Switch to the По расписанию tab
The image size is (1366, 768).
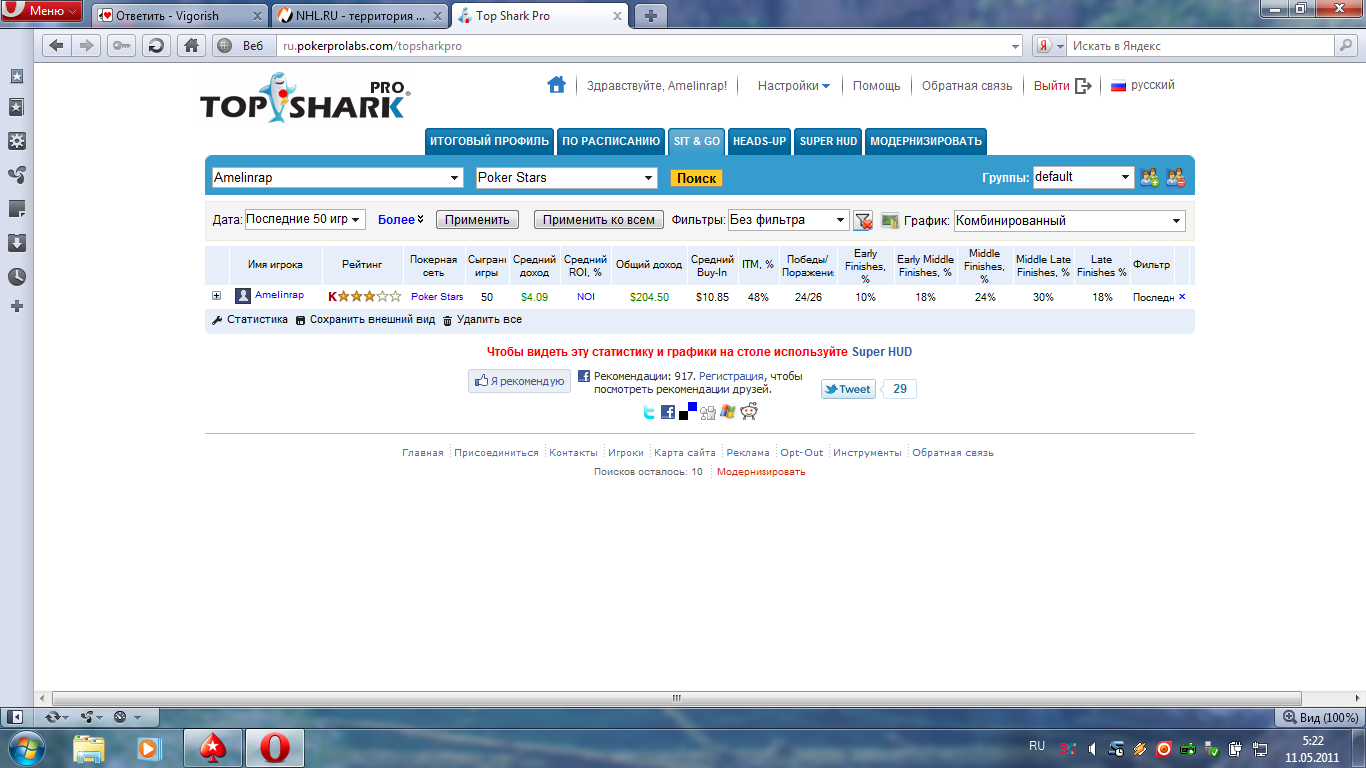tap(611, 141)
